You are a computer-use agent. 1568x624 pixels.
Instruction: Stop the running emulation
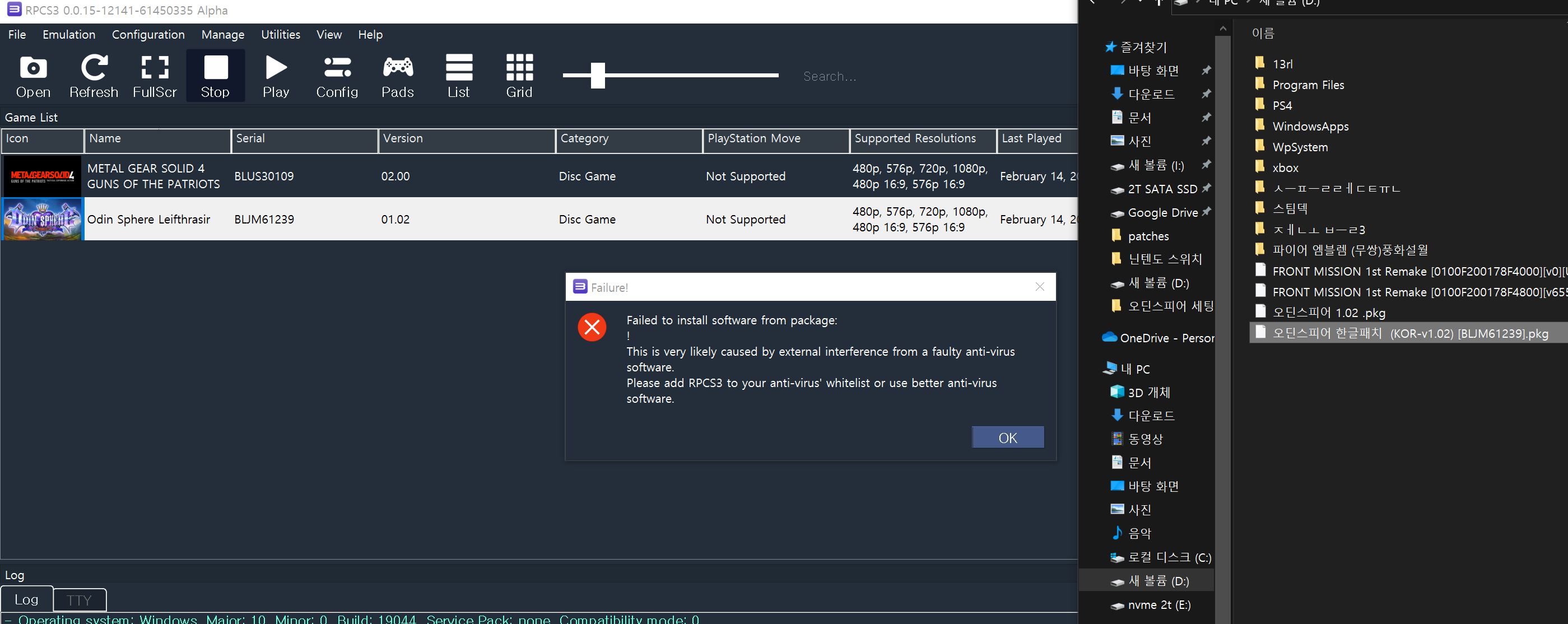click(216, 76)
